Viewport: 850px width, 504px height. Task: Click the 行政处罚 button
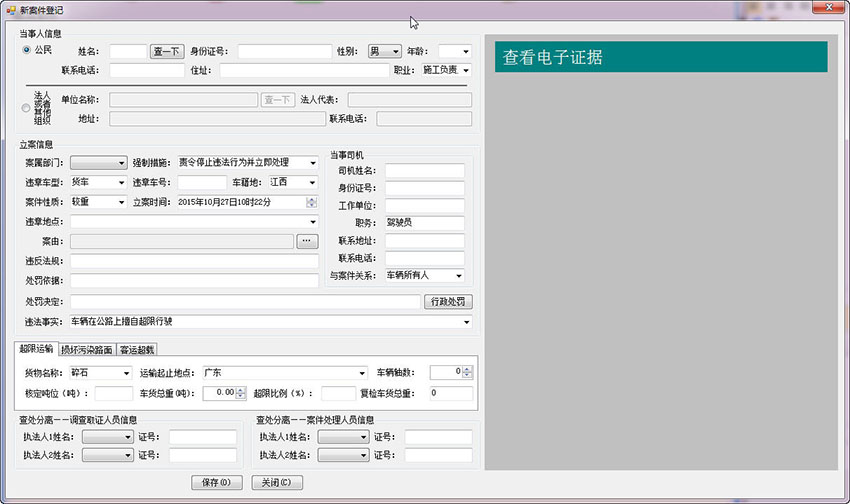(x=448, y=302)
